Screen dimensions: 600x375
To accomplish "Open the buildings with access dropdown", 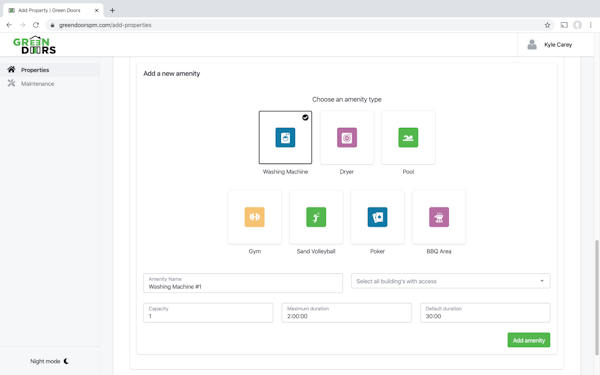I will click(x=450, y=281).
